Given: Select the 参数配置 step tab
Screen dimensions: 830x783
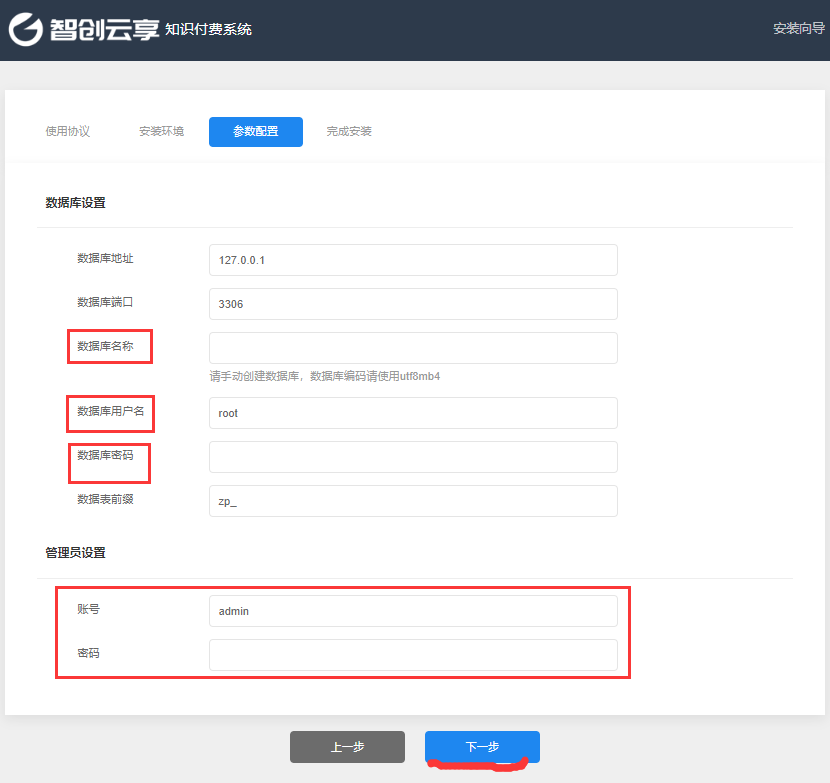Looking at the screenshot, I should point(256,132).
